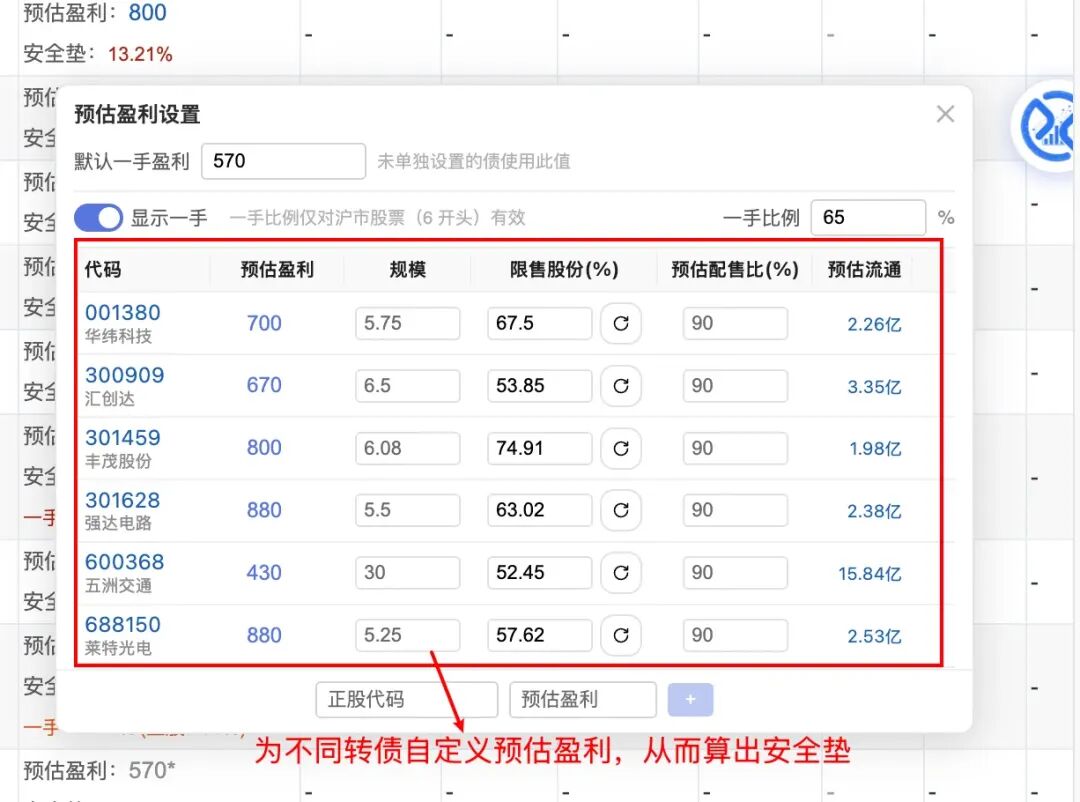The image size is (1080, 802).
Task: Edit 预估配售比 field for 300909
Action: pos(735,386)
